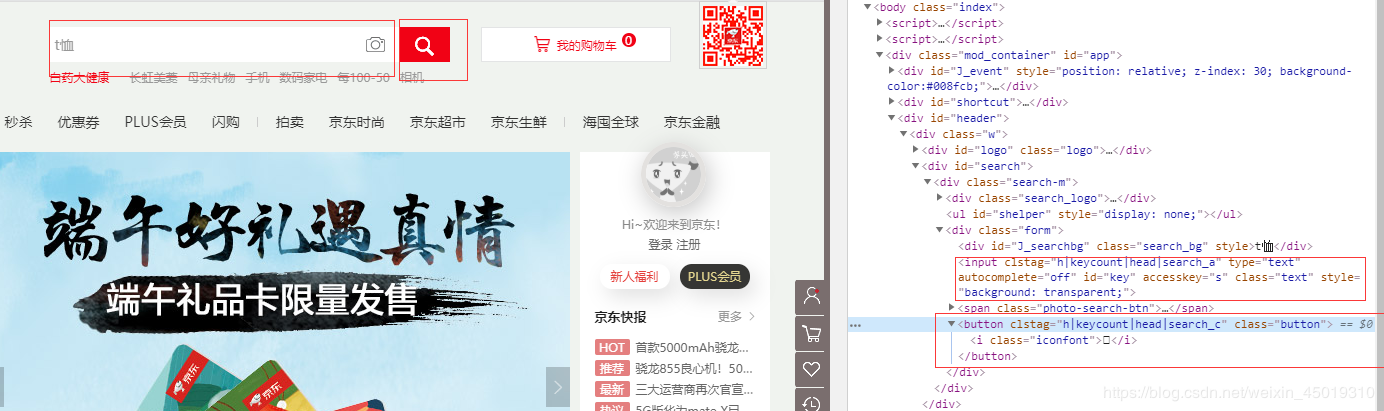Viewport: 1384px width, 411px height.
Task: Collapse the div id="search" node
Action: click(916, 166)
